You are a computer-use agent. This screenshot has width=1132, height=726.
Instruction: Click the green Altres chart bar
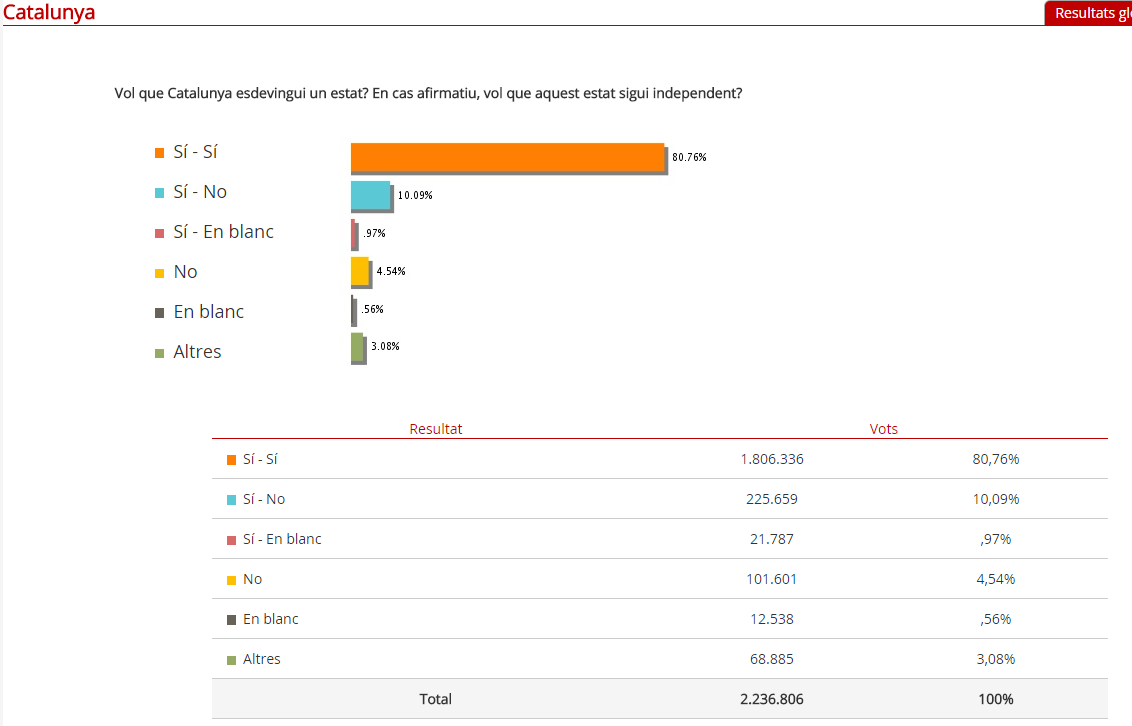[x=357, y=347]
